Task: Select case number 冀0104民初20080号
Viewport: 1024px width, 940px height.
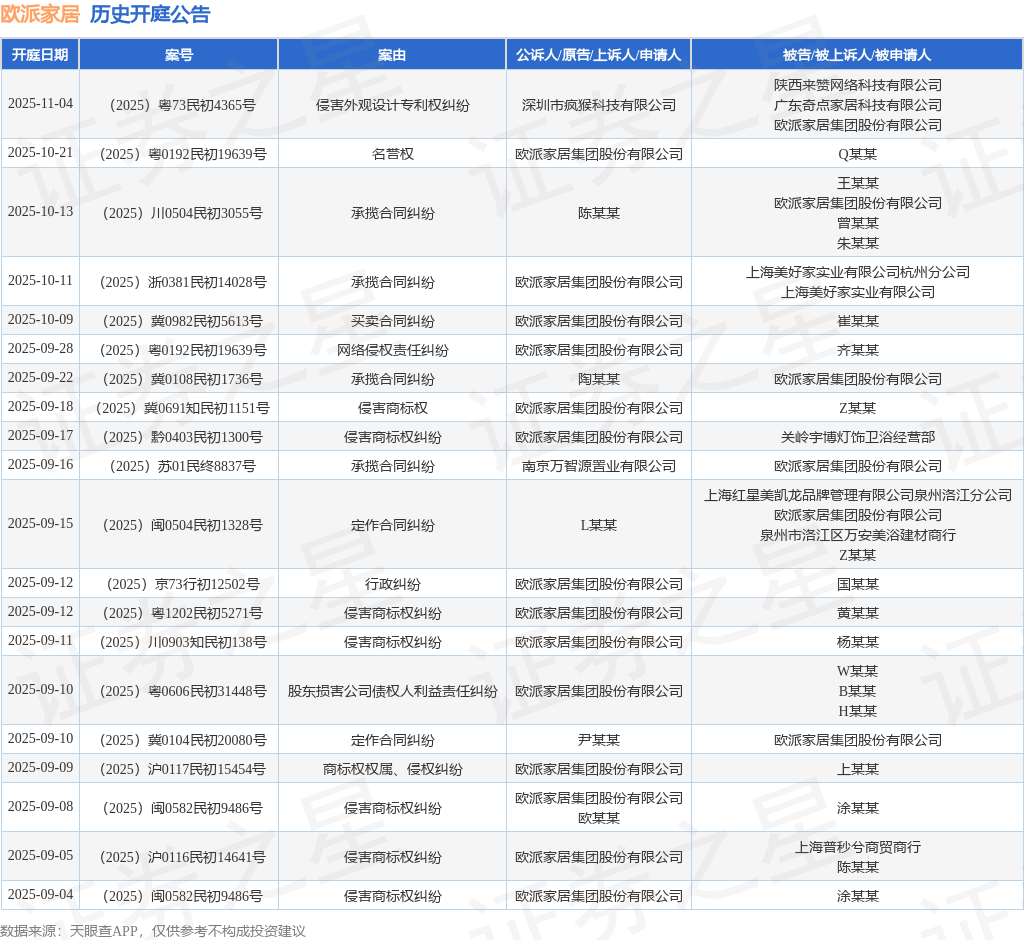Action: tap(182, 740)
